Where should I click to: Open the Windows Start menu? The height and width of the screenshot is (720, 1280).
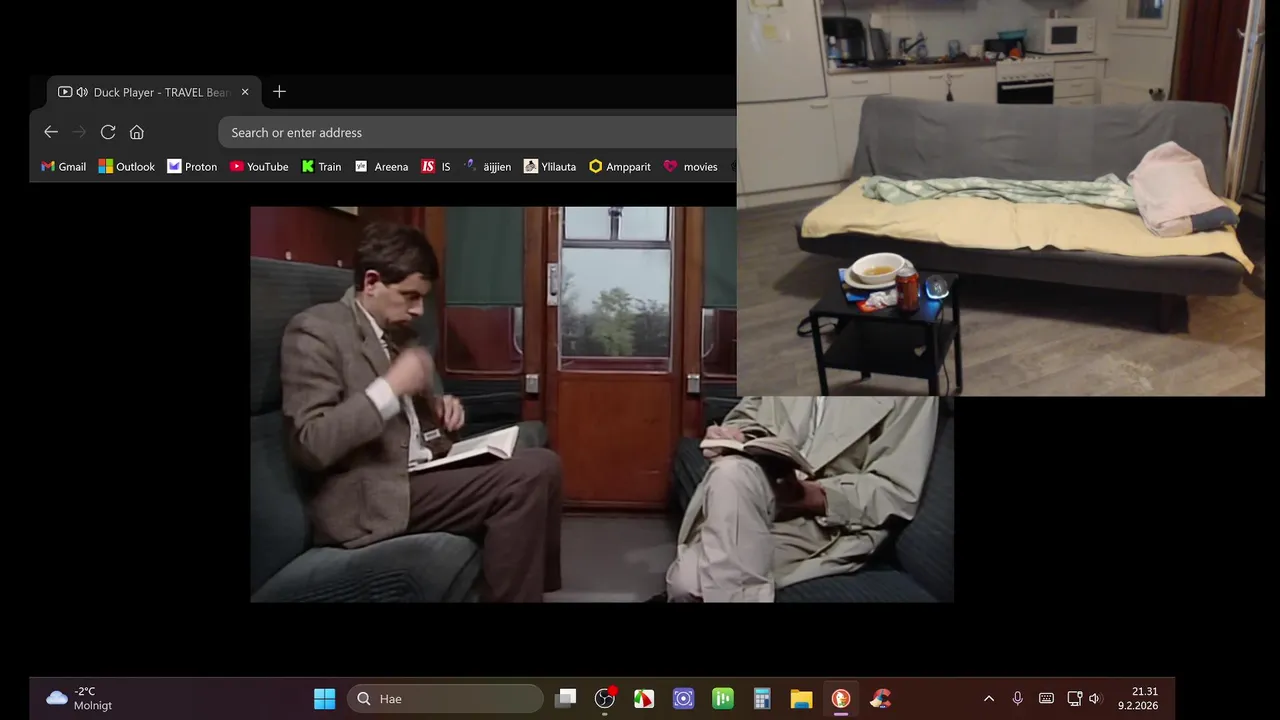click(x=325, y=699)
